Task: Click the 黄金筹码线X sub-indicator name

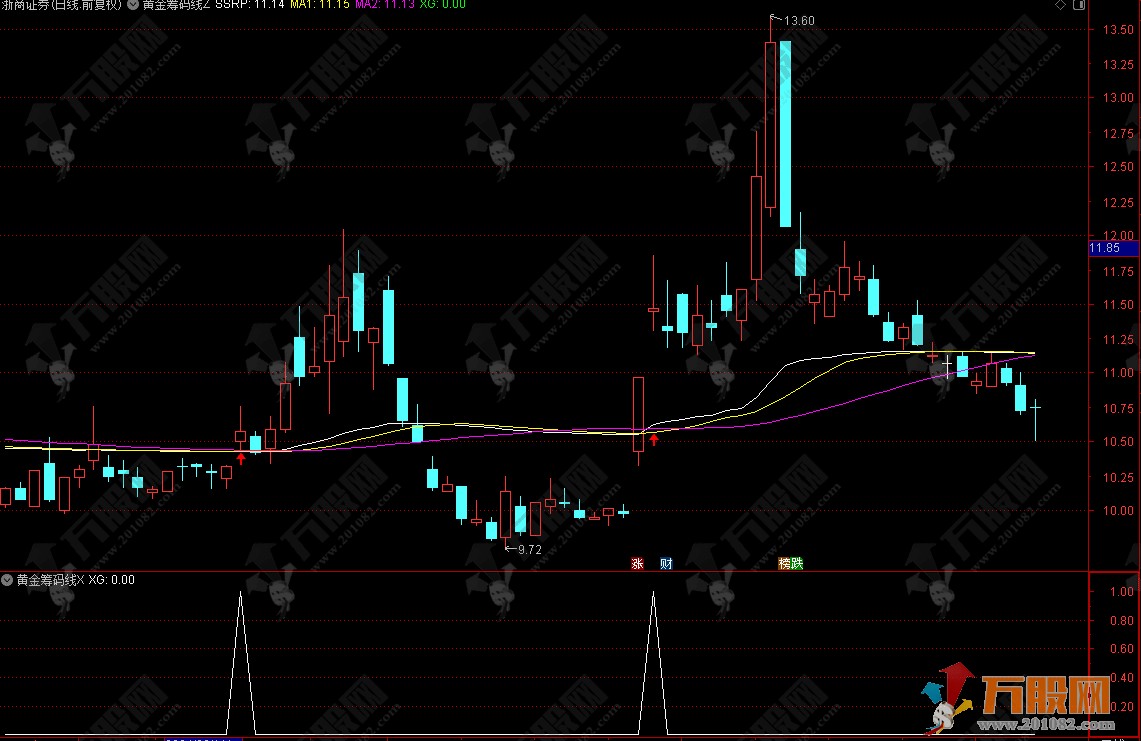Action: [x=50, y=580]
